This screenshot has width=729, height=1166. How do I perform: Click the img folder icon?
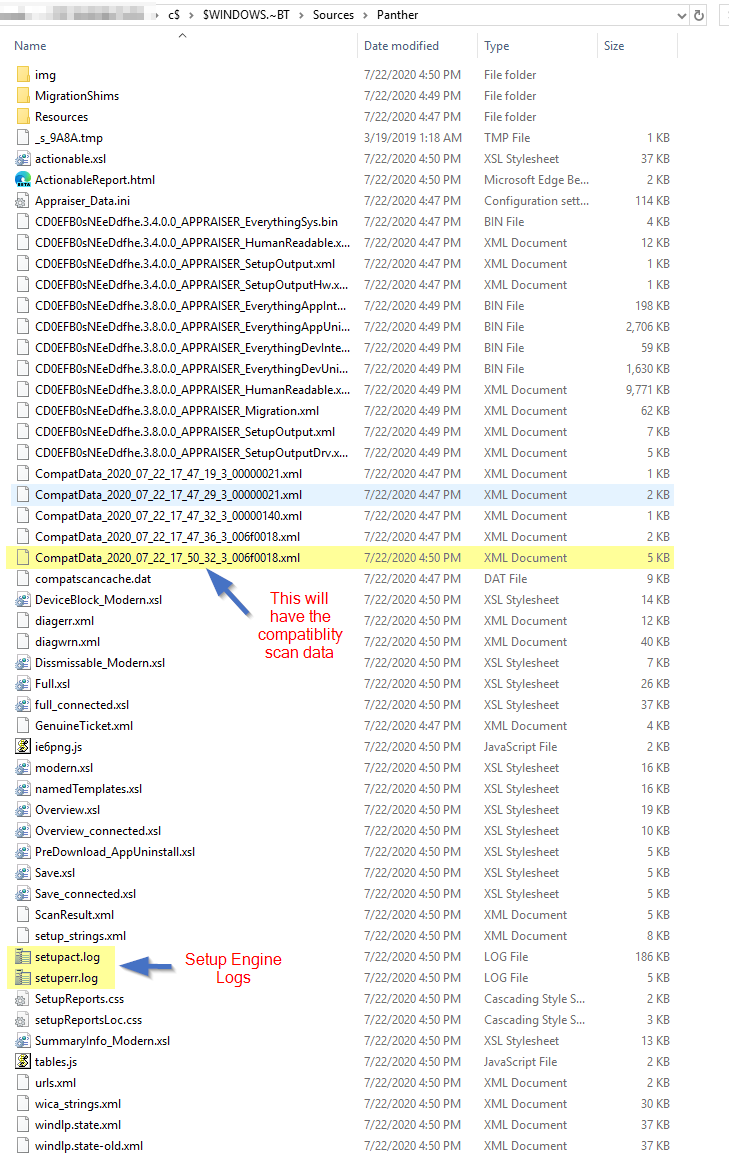coord(24,75)
